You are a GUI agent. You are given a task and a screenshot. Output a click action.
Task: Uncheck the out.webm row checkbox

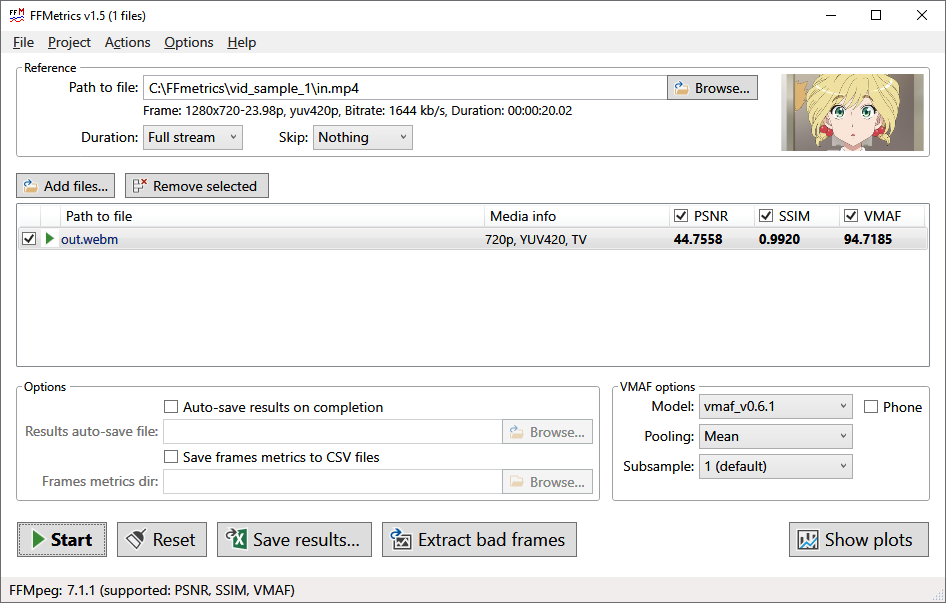click(x=29, y=238)
